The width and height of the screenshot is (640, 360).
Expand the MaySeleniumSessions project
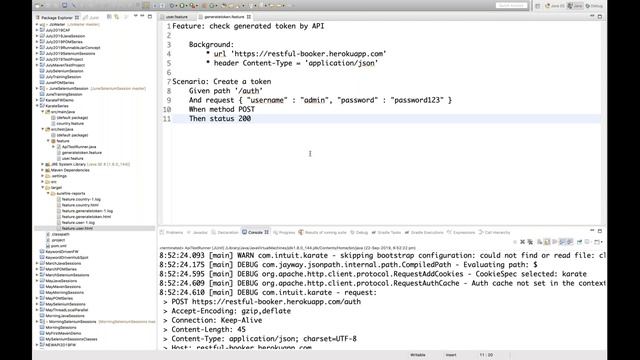(37, 304)
